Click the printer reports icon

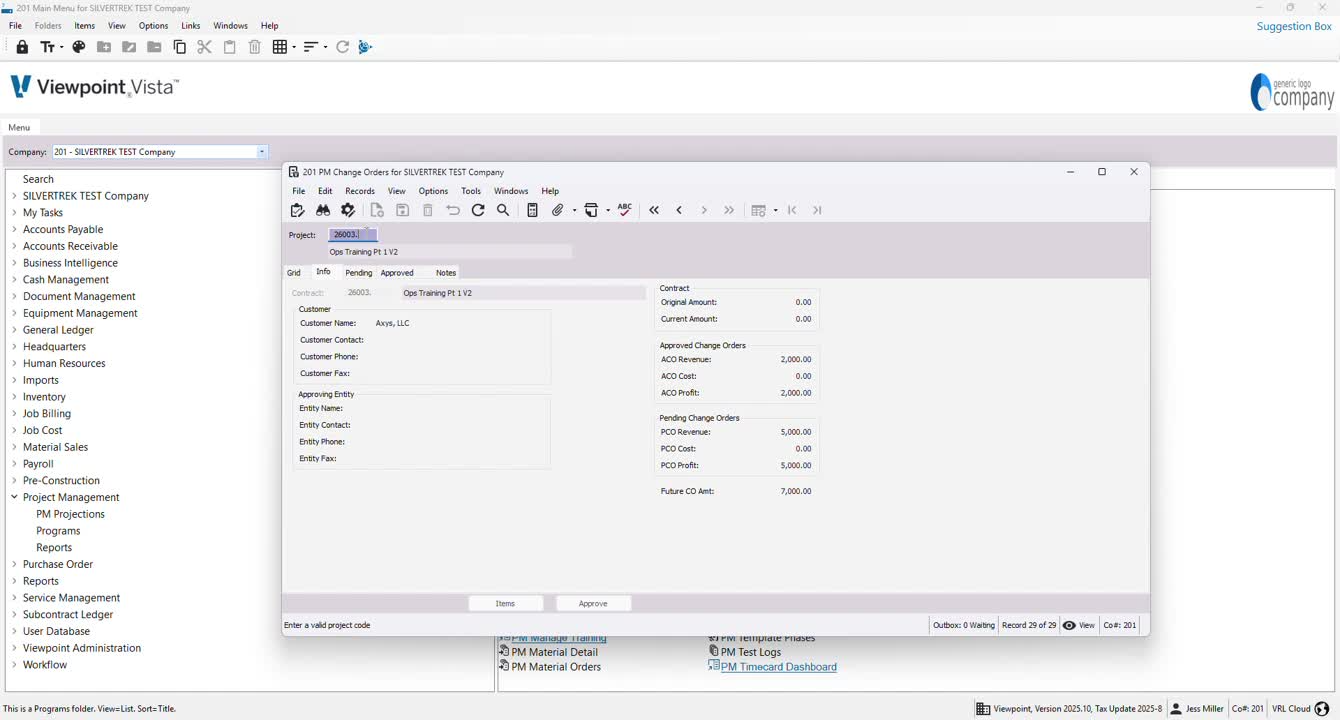point(592,210)
